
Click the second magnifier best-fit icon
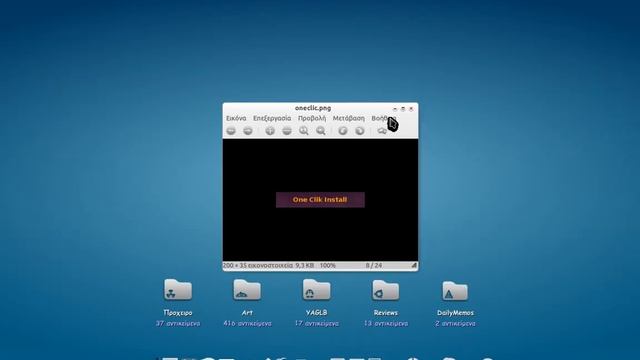(321, 131)
